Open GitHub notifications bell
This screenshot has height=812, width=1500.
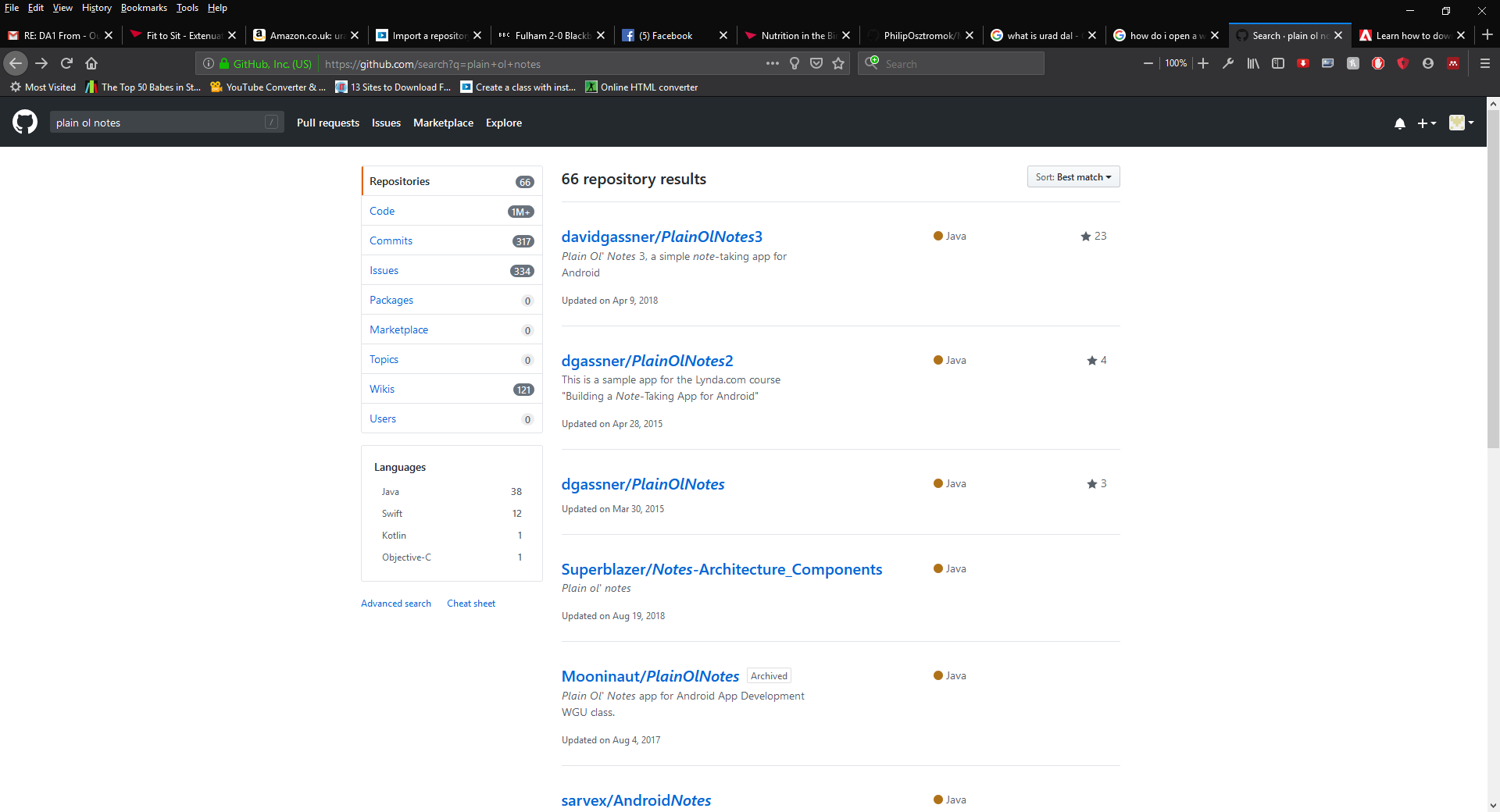(1400, 123)
